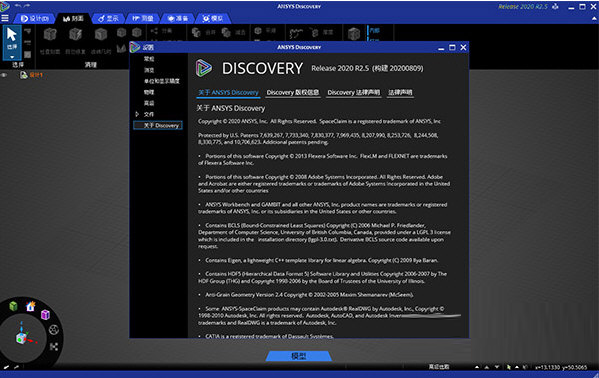Image resolution: width=599 pixels, height=378 pixels.
Task: Click the x y coordinate readout
Action: [x=561, y=367]
